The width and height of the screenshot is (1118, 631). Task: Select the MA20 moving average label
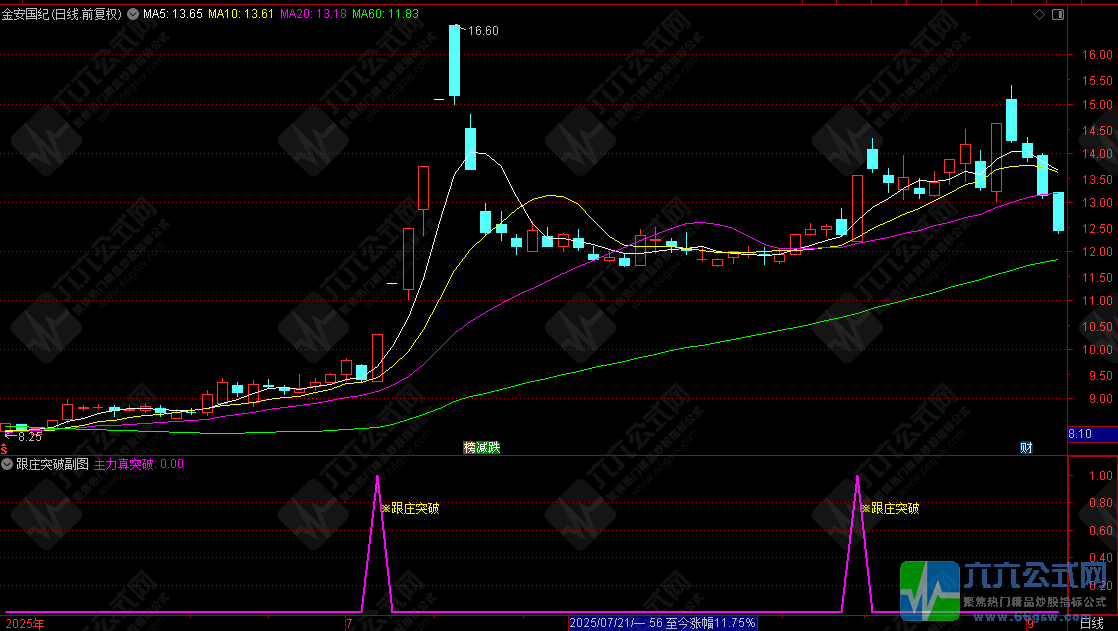coord(312,15)
